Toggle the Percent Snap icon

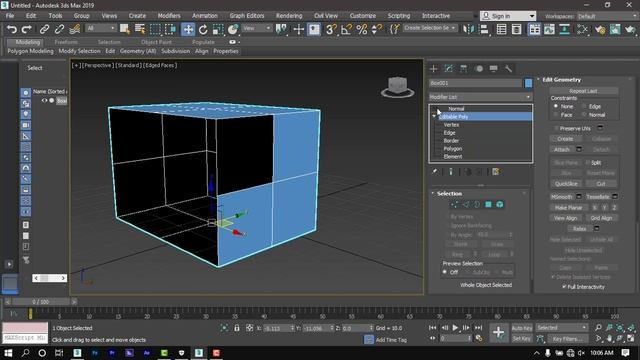pos(362,29)
